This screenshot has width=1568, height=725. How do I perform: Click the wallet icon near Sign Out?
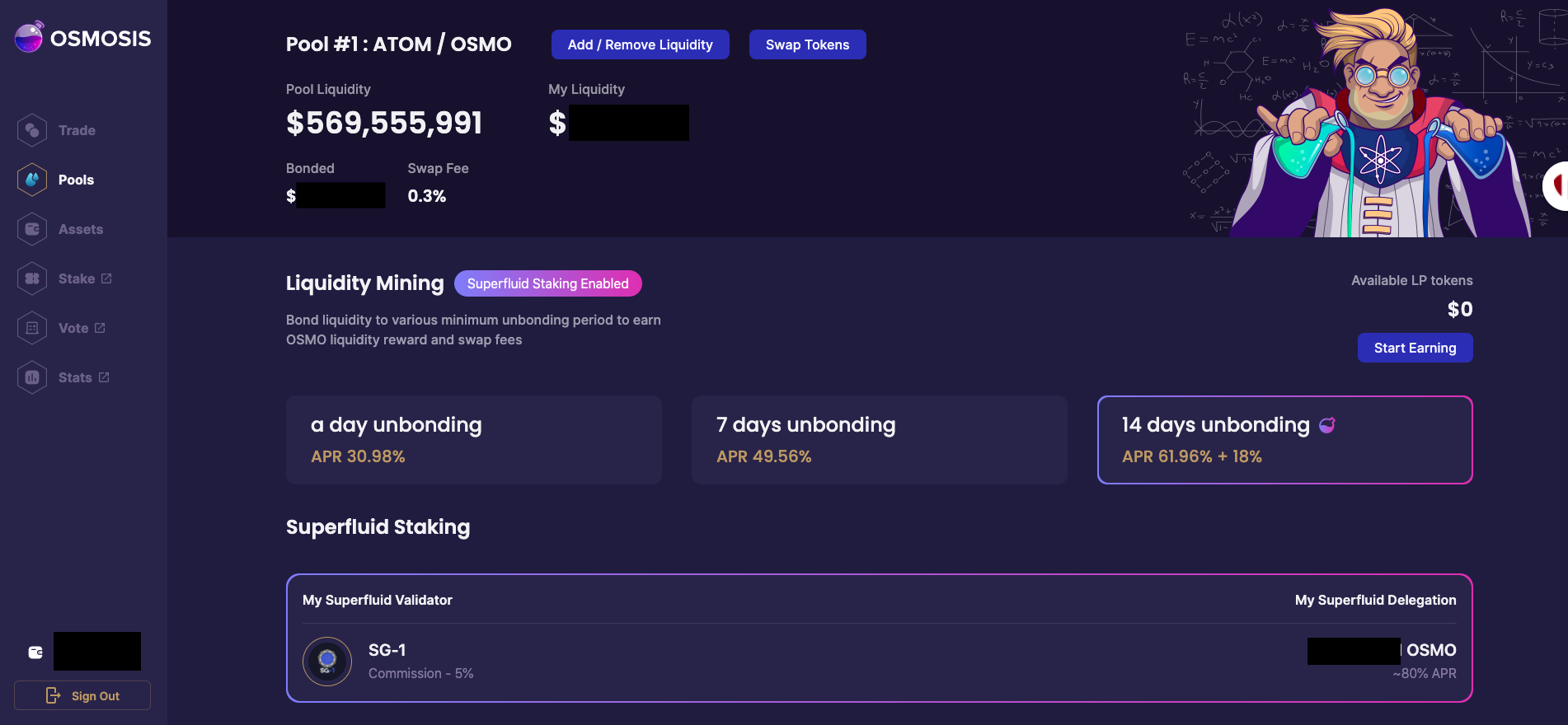click(35, 652)
